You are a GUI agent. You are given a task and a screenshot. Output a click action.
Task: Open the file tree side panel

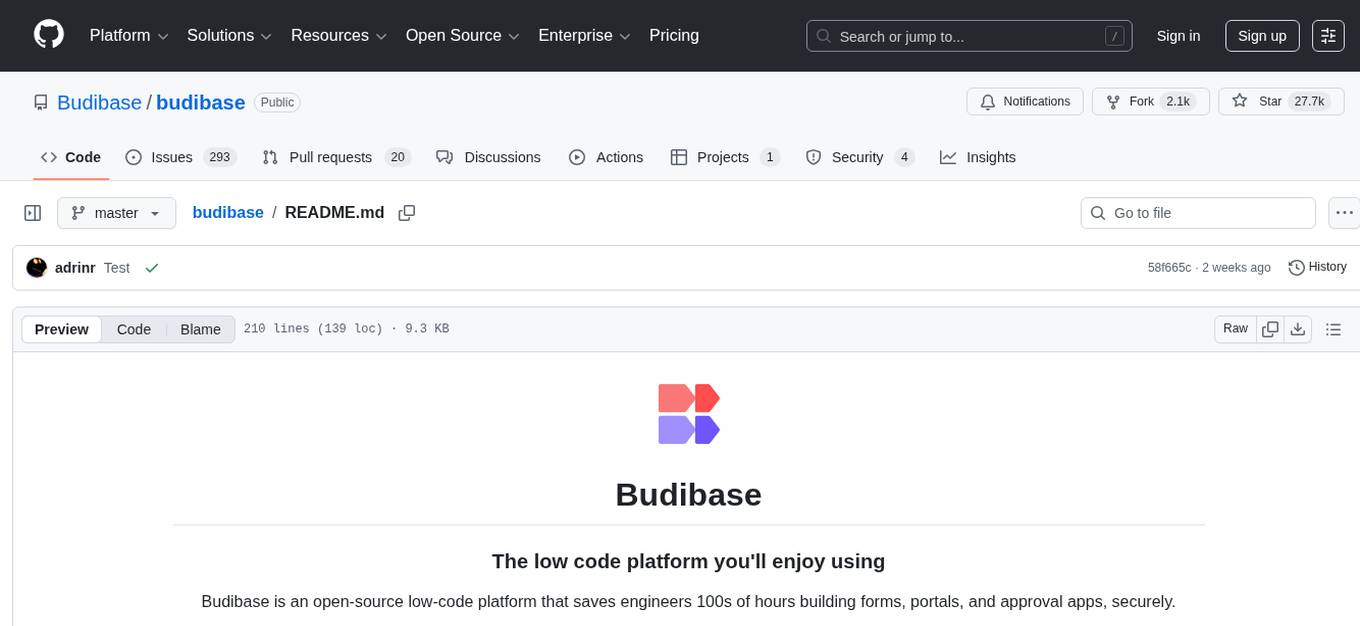click(x=32, y=212)
